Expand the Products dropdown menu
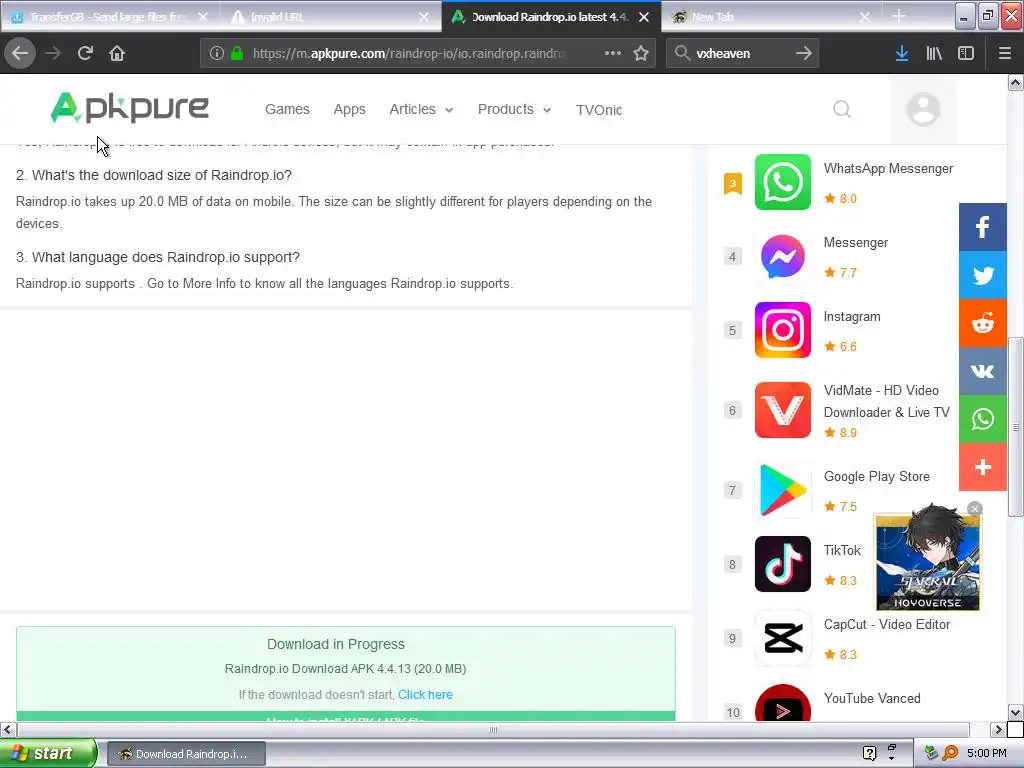Viewport: 1024px width, 768px height. click(514, 109)
